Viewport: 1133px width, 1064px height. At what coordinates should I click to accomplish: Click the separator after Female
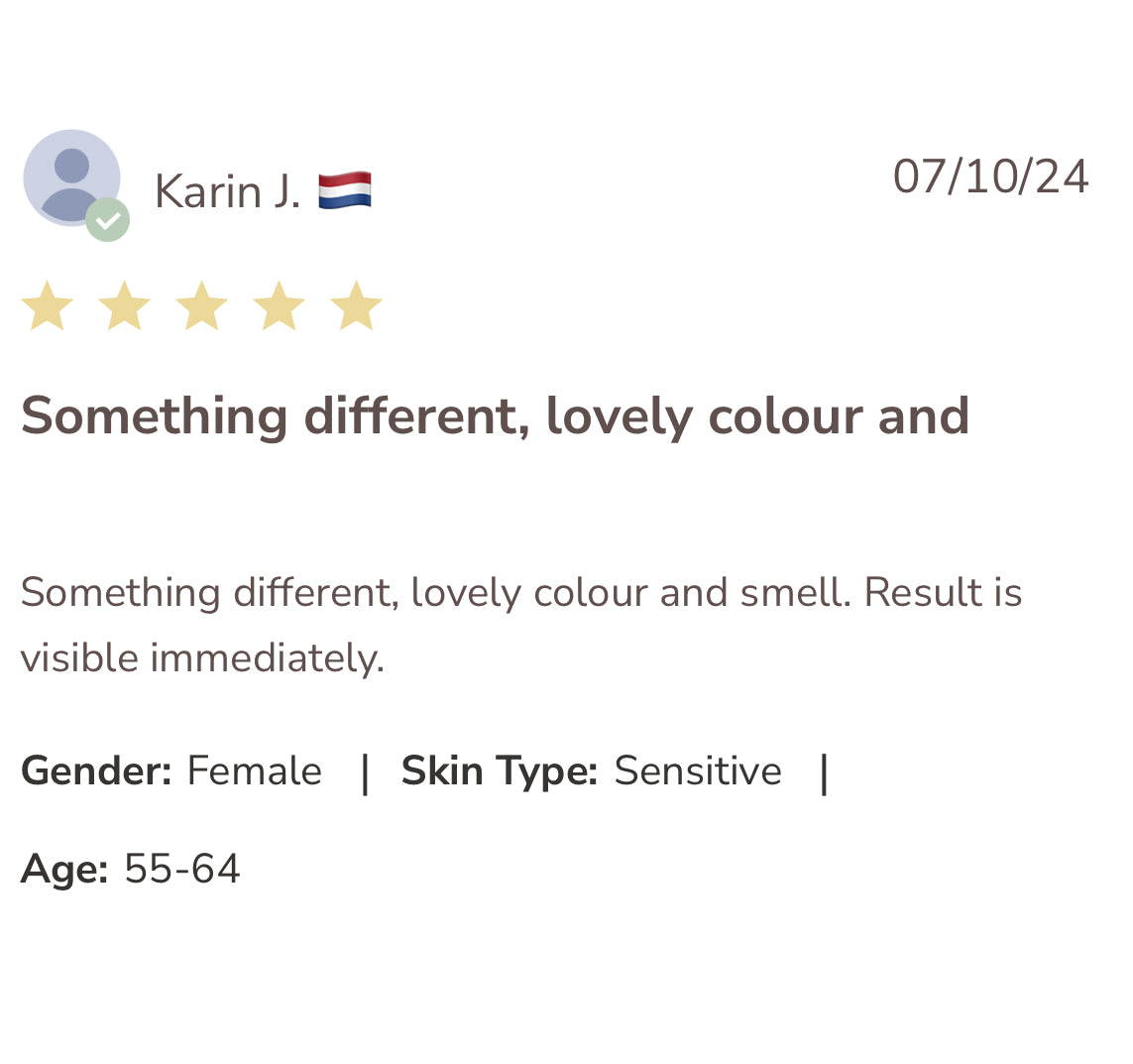coord(365,772)
